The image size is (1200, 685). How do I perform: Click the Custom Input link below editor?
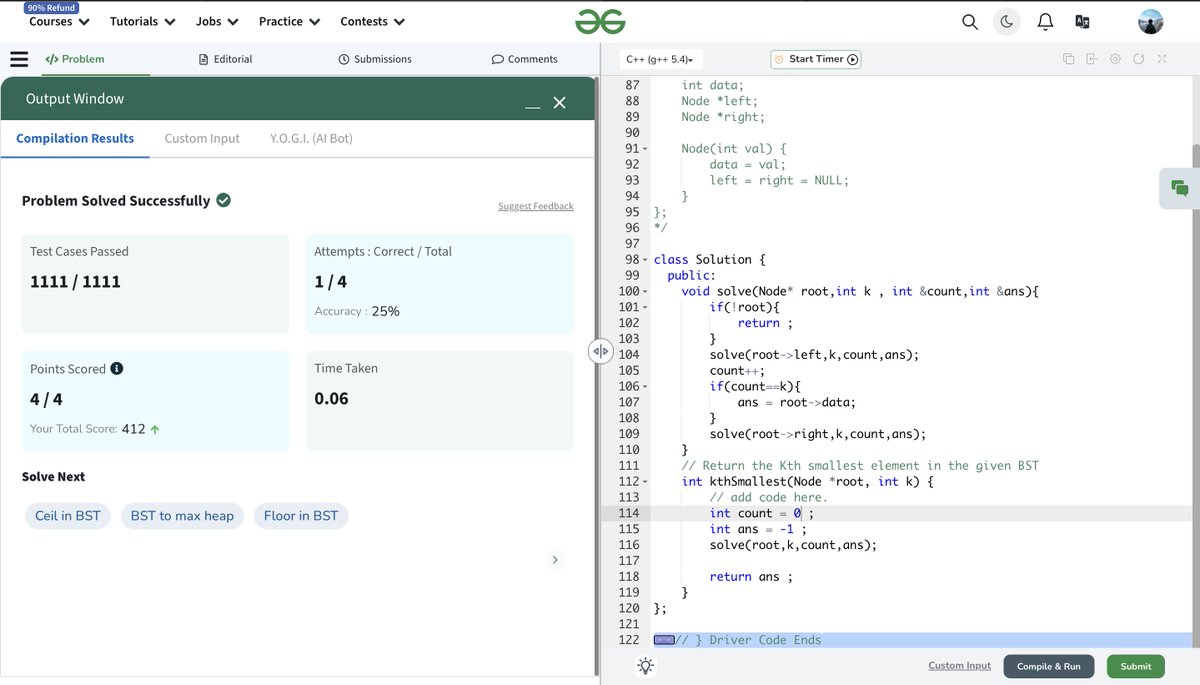coord(959,665)
